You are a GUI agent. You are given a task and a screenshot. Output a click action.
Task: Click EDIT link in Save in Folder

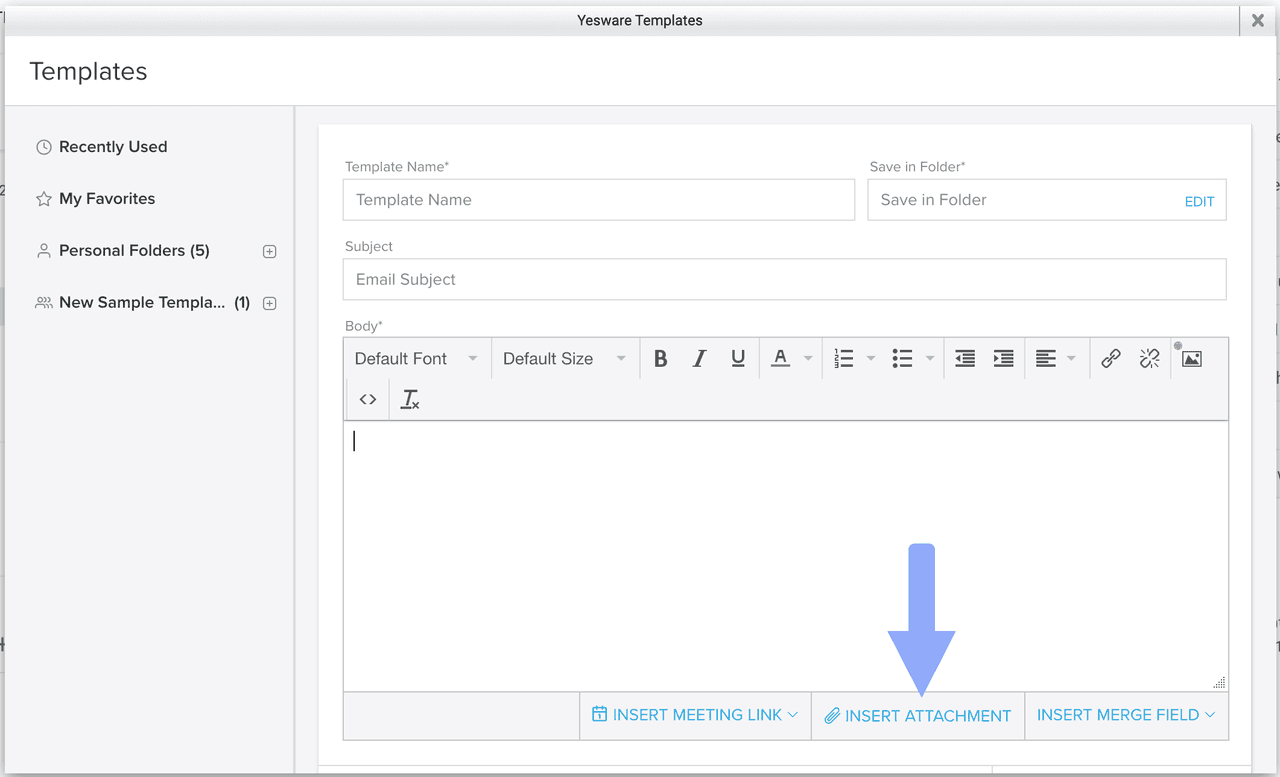(1199, 201)
